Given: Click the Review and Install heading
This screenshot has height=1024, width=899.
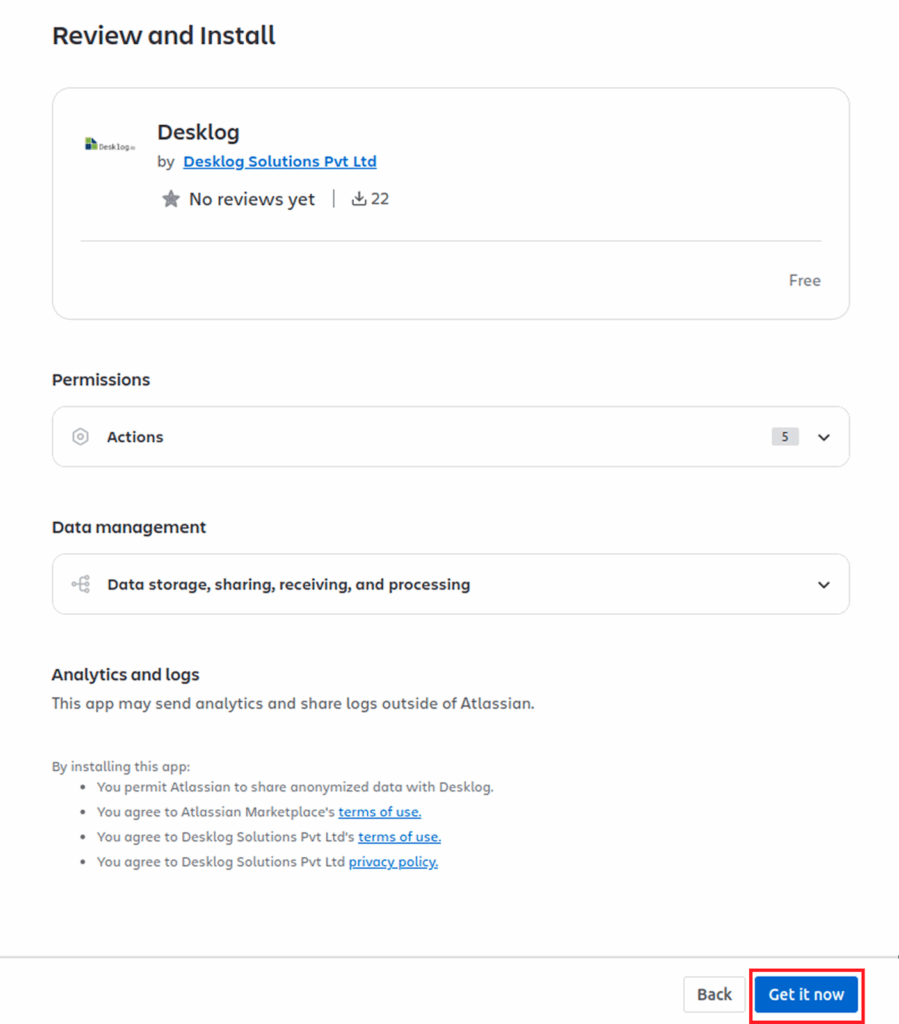Looking at the screenshot, I should coord(164,36).
